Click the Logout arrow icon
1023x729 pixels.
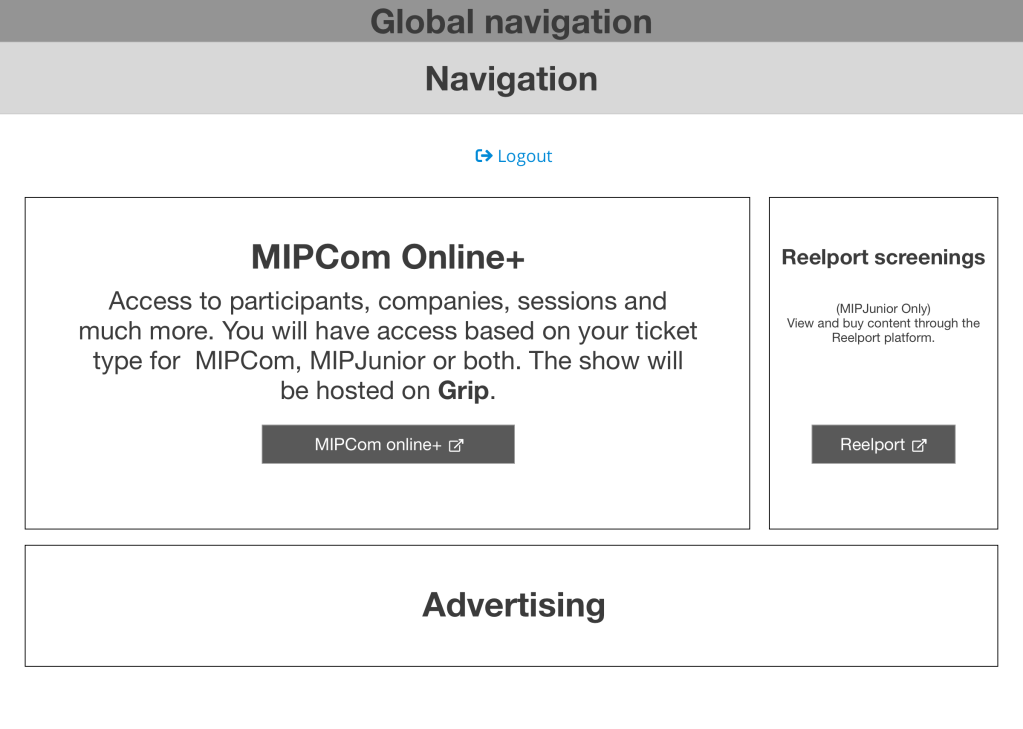coord(484,156)
